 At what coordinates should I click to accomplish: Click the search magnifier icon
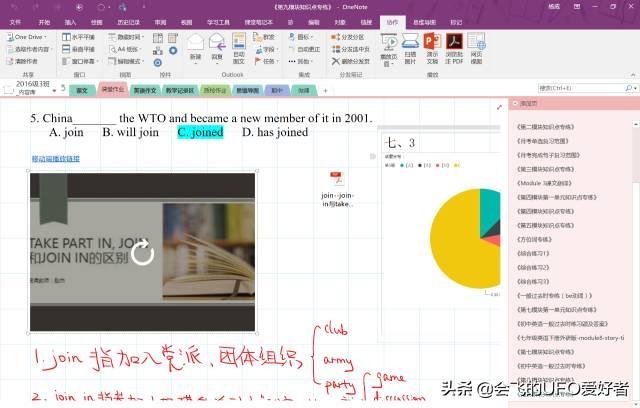click(629, 88)
